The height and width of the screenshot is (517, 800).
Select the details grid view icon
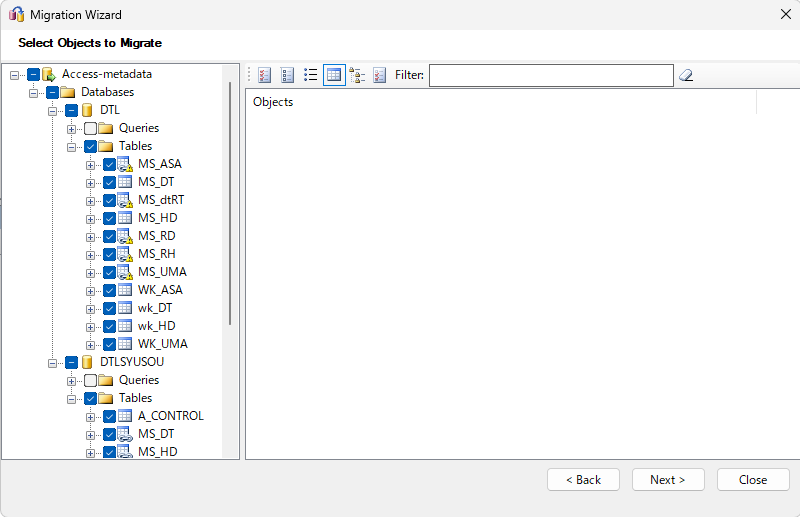pyautogui.click(x=334, y=75)
